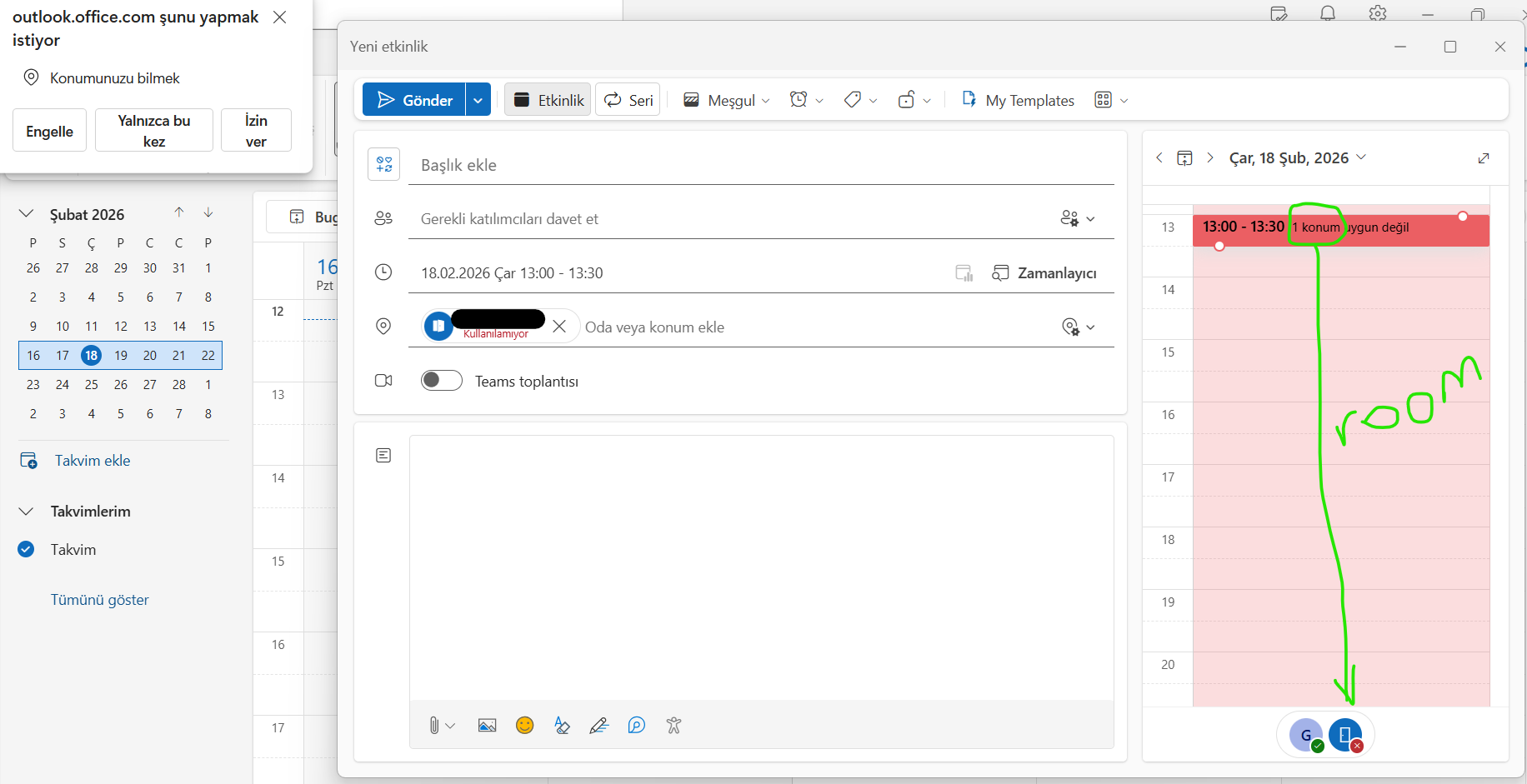Open the attach file dropdown chevron

(451, 726)
